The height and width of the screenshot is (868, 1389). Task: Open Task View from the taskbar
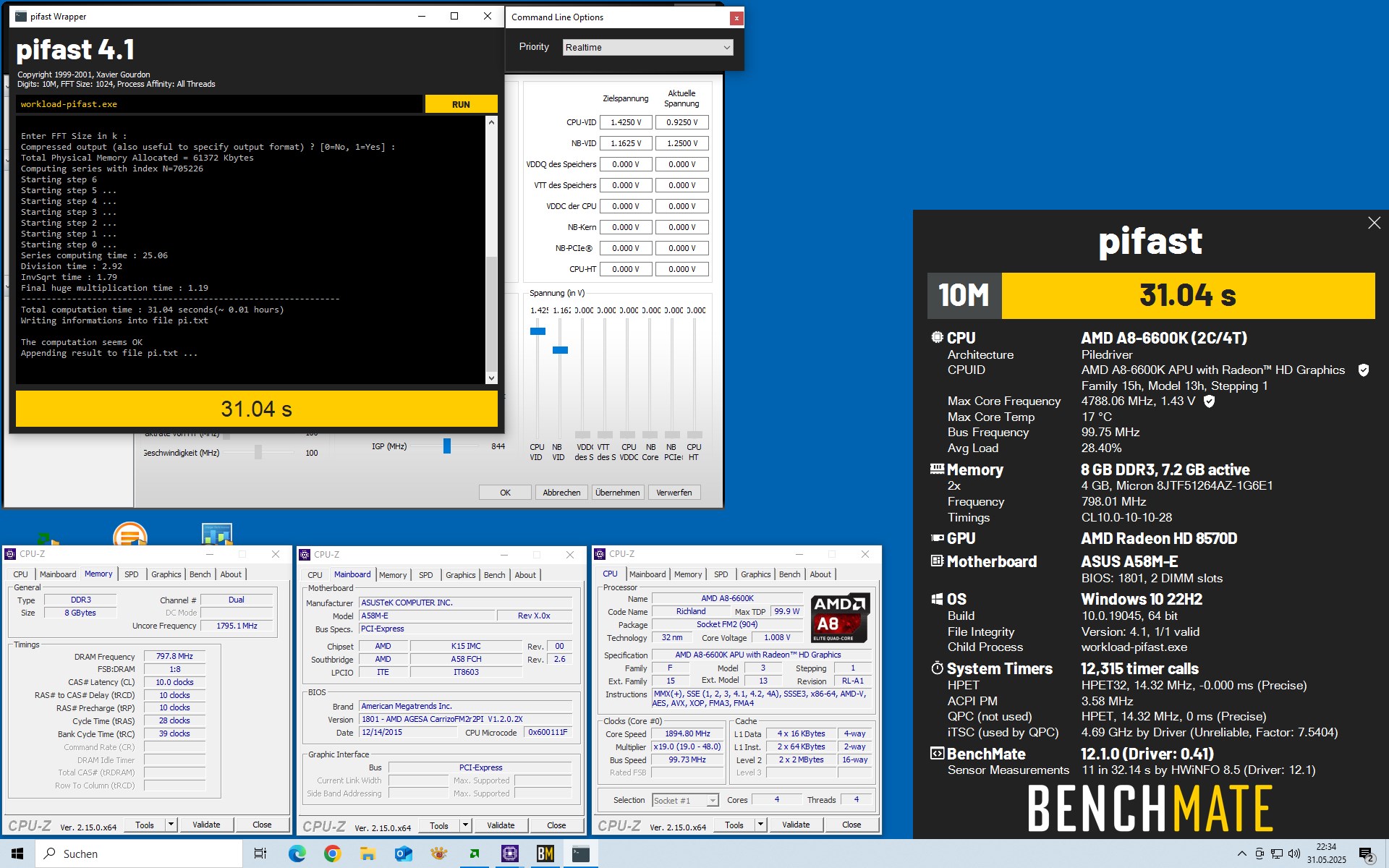(x=260, y=854)
